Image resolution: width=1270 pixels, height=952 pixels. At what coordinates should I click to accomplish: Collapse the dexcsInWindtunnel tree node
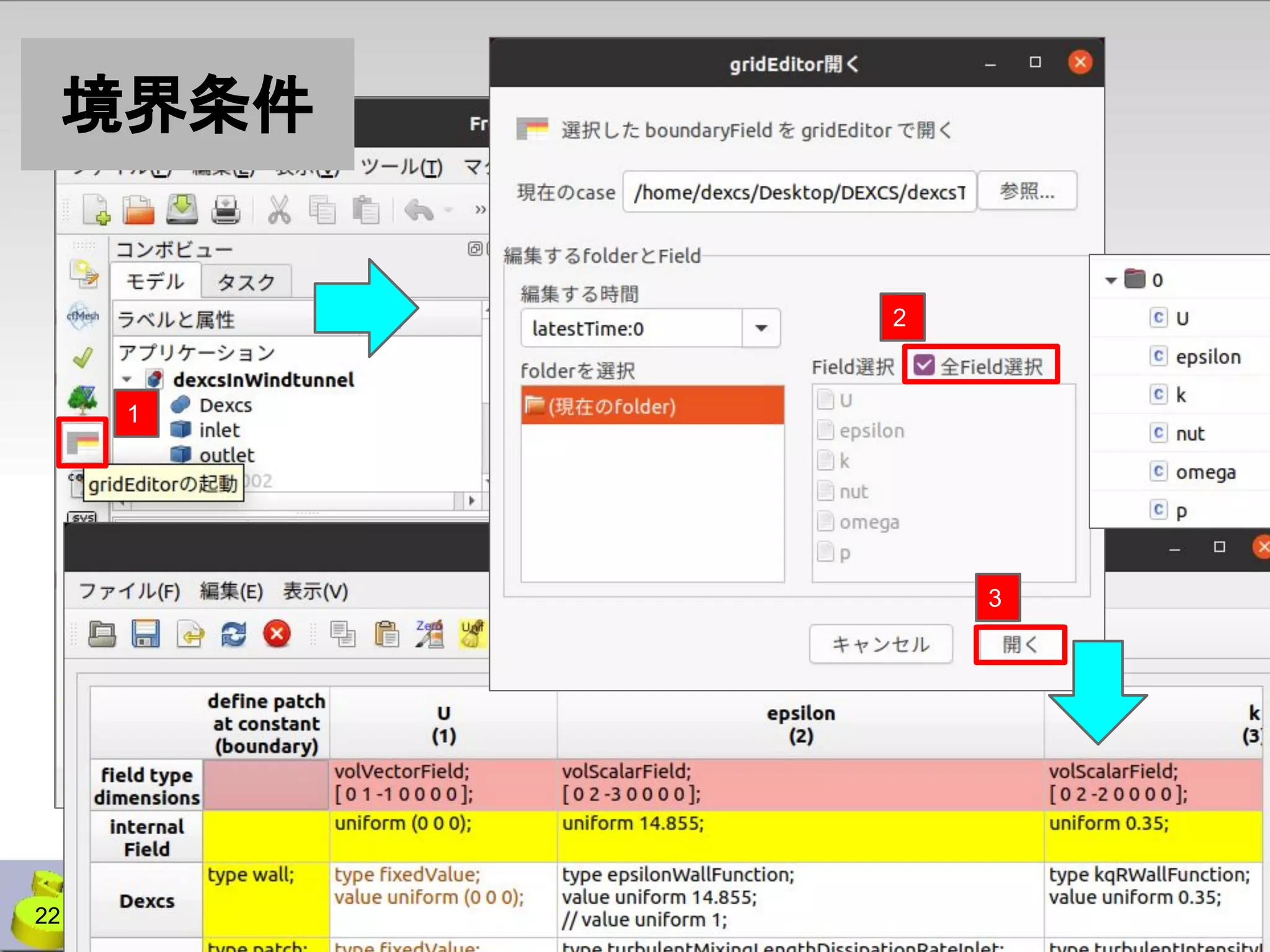[x=127, y=379]
